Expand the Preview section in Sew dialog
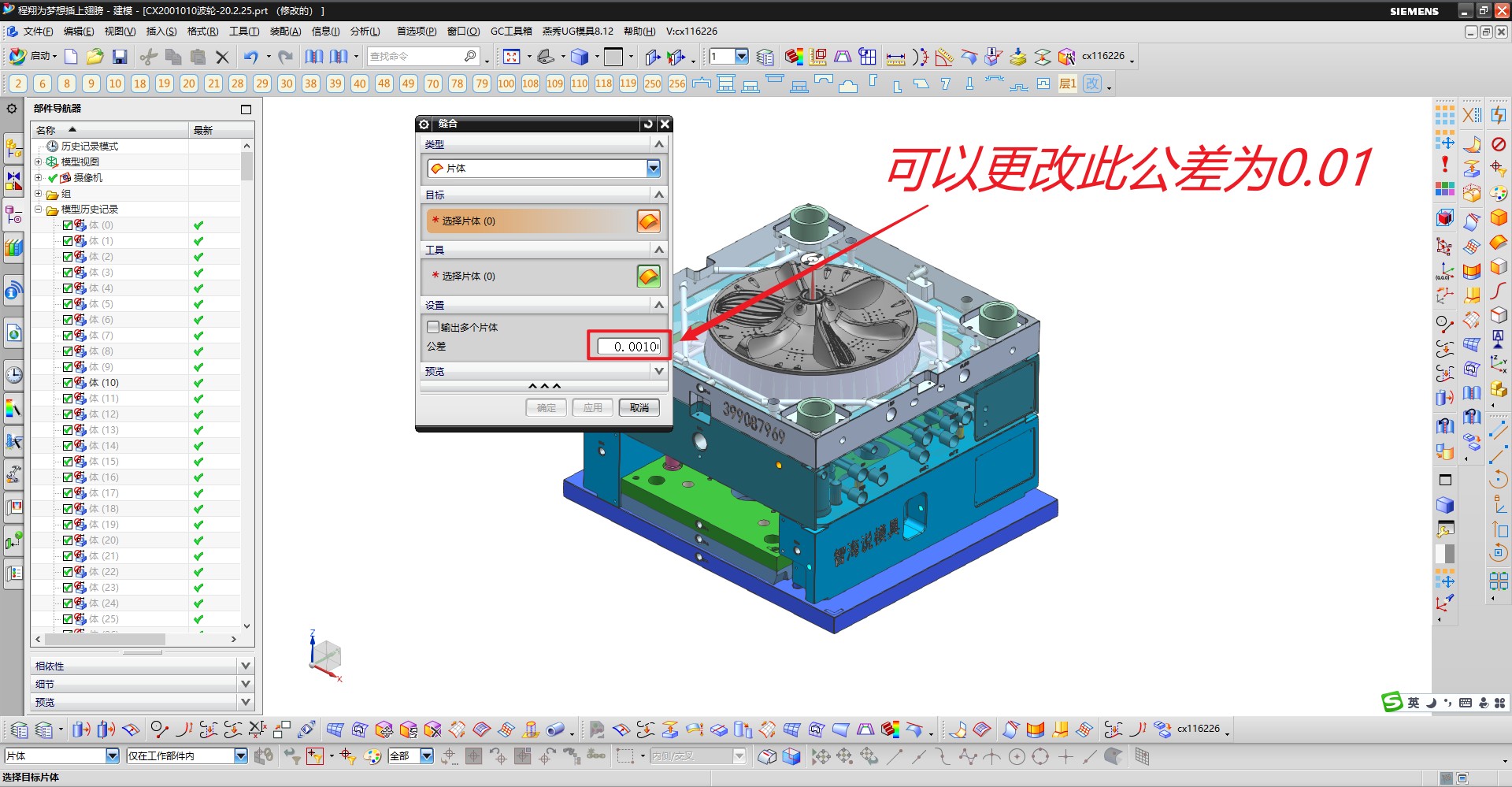 pyautogui.click(x=658, y=371)
